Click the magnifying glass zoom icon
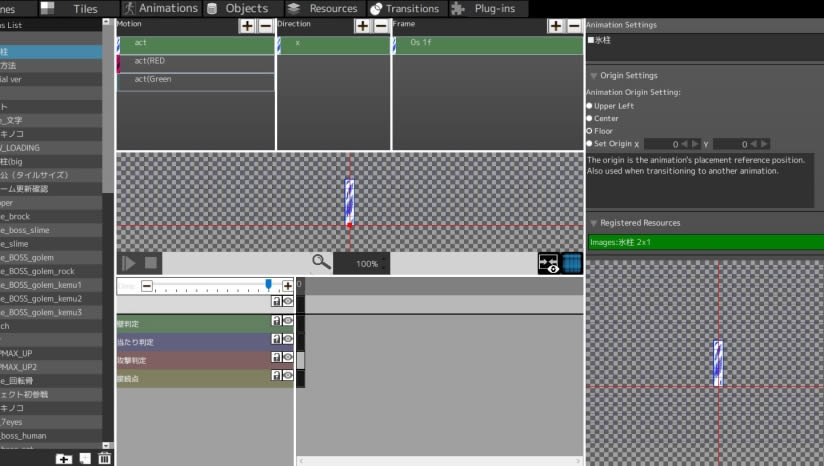The width and height of the screenshot is (824, 466). [321, 263]
